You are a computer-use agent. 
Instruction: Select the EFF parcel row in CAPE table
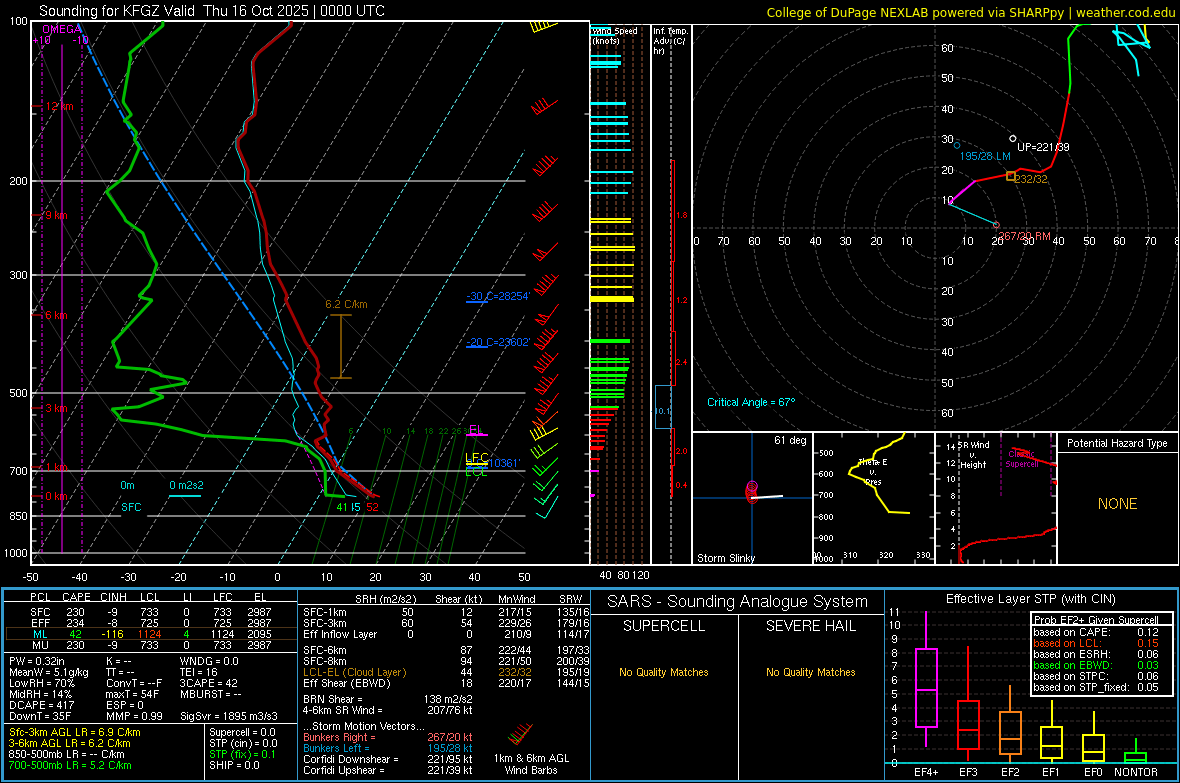point(150,623)
